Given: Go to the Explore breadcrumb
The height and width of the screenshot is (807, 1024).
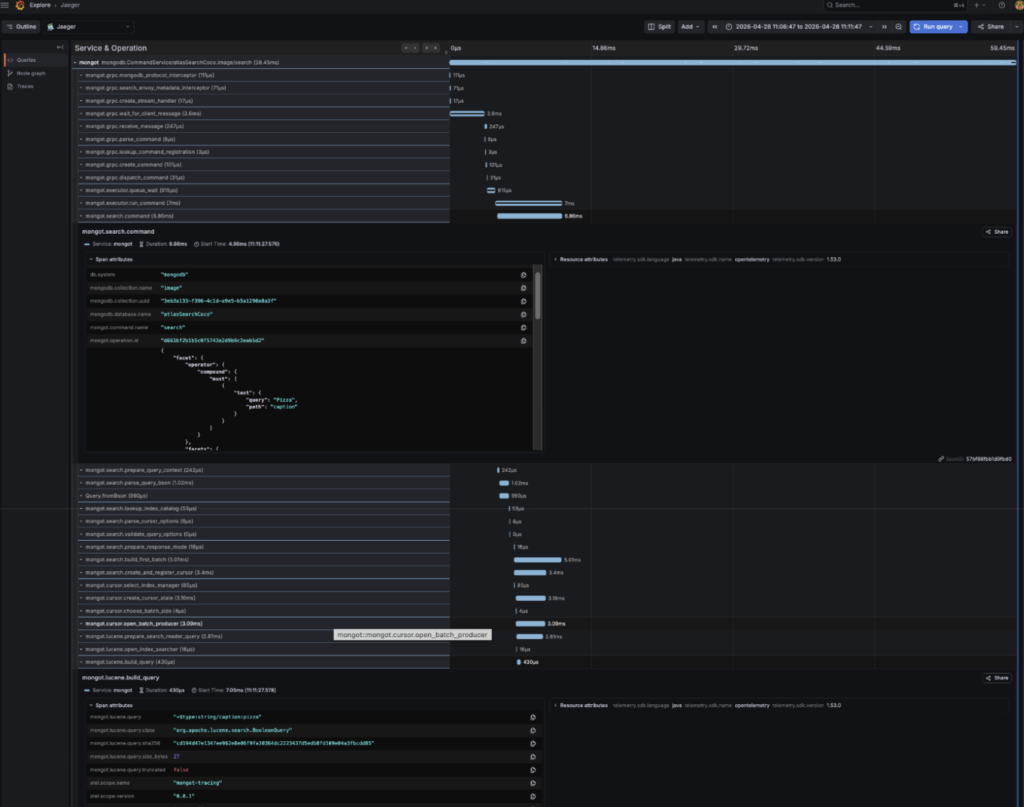Looking at the screenshot, I should click(x=40, y=5).
